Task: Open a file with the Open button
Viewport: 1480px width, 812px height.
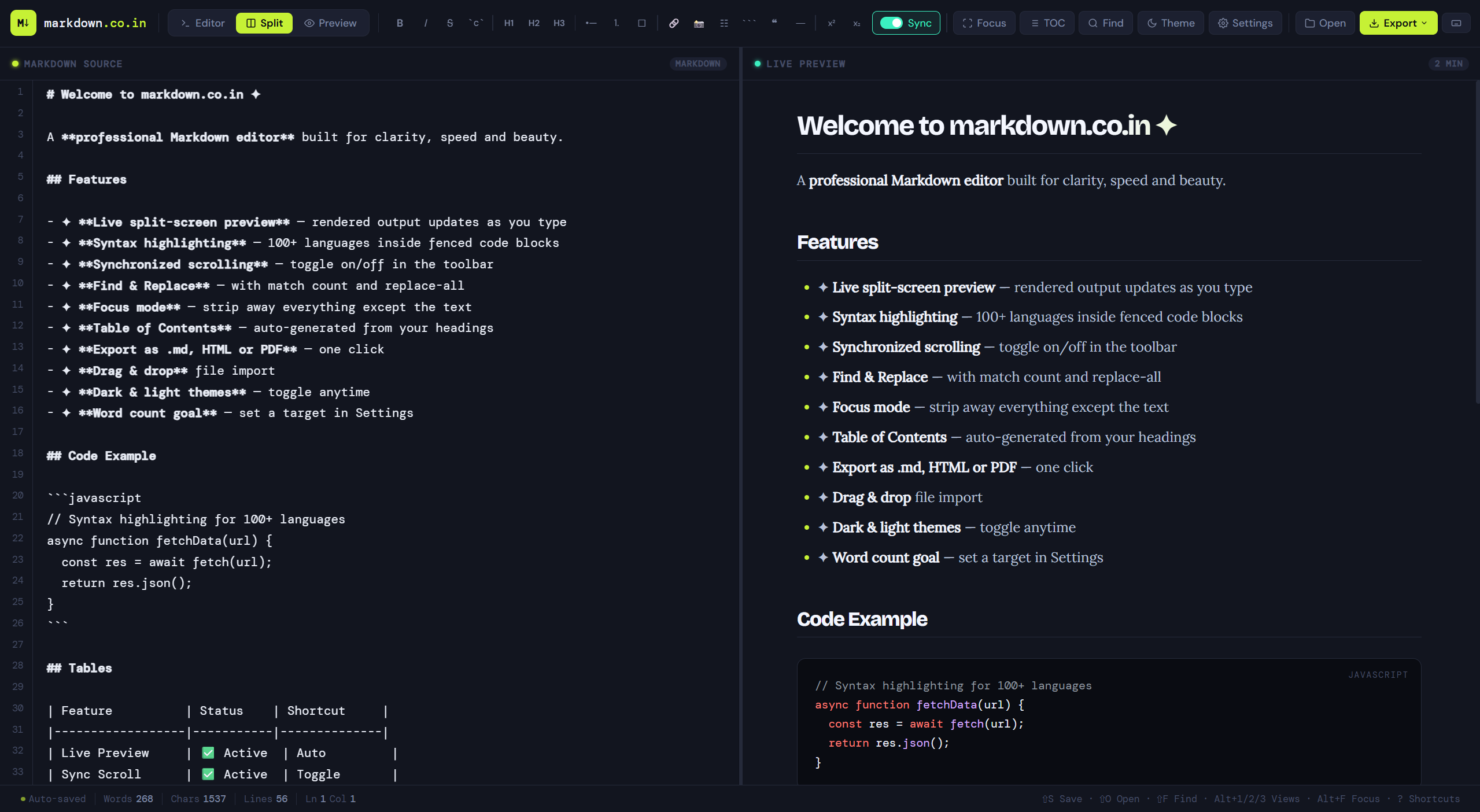Action: click(1325, 23)
